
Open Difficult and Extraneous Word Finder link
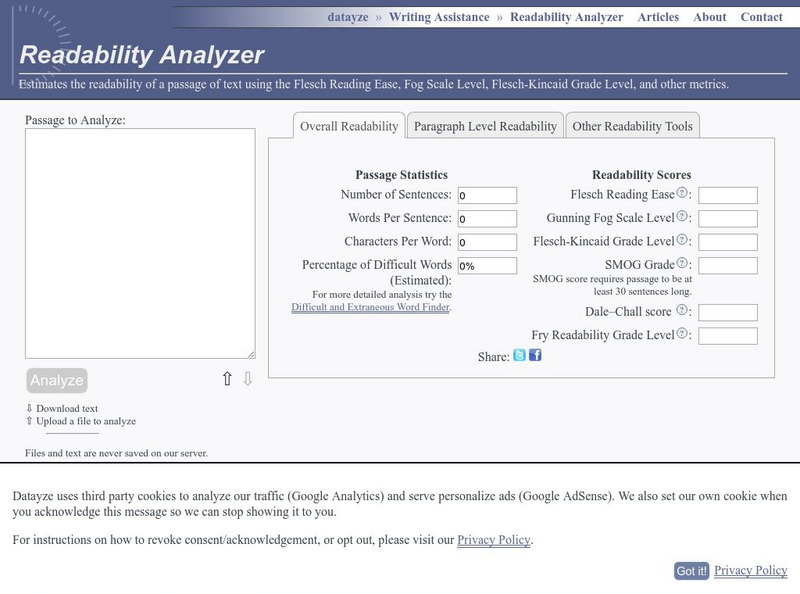pos(371,307)
